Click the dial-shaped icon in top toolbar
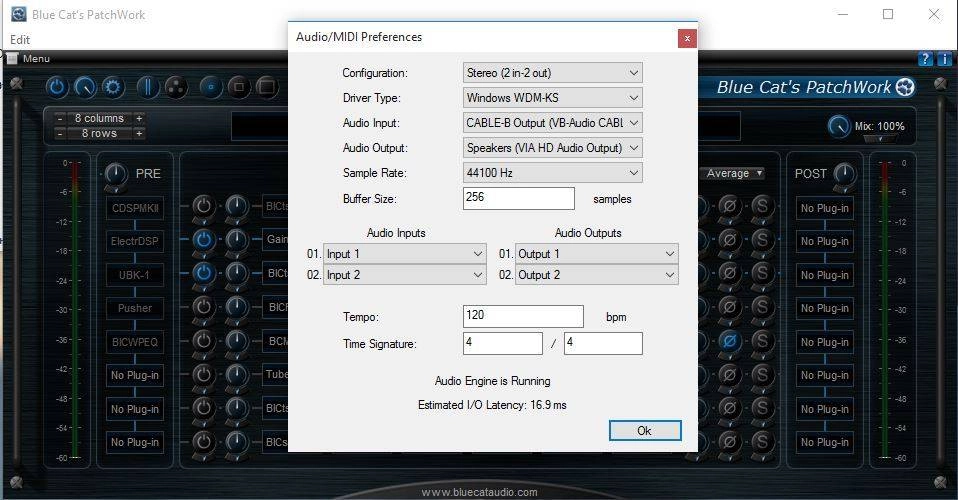Image resolution: width=958 pixels, height=500 pixels. [x=85, y=87]
